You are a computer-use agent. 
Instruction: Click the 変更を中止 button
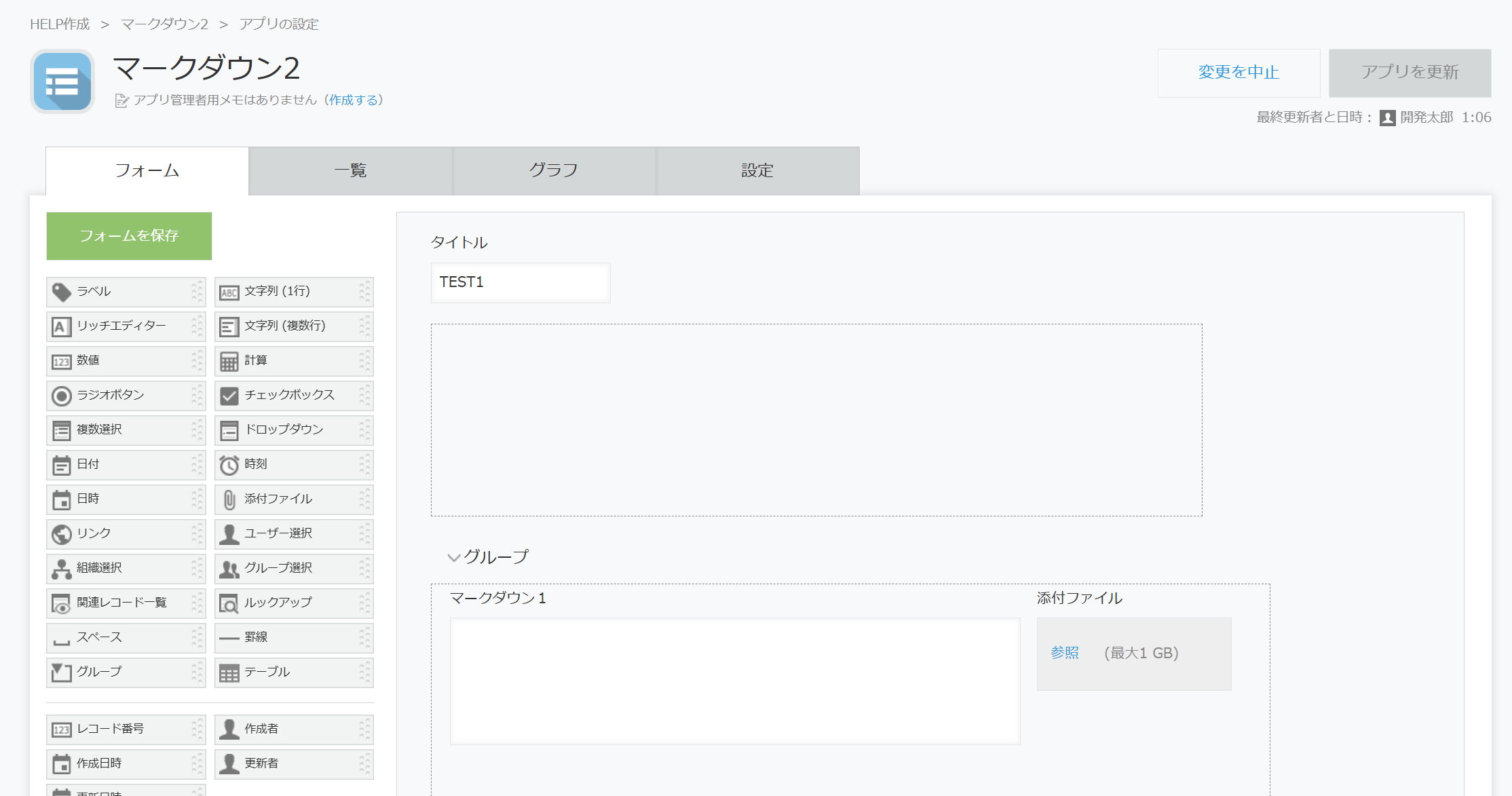pyautogui.click(x=1239, y=73)
